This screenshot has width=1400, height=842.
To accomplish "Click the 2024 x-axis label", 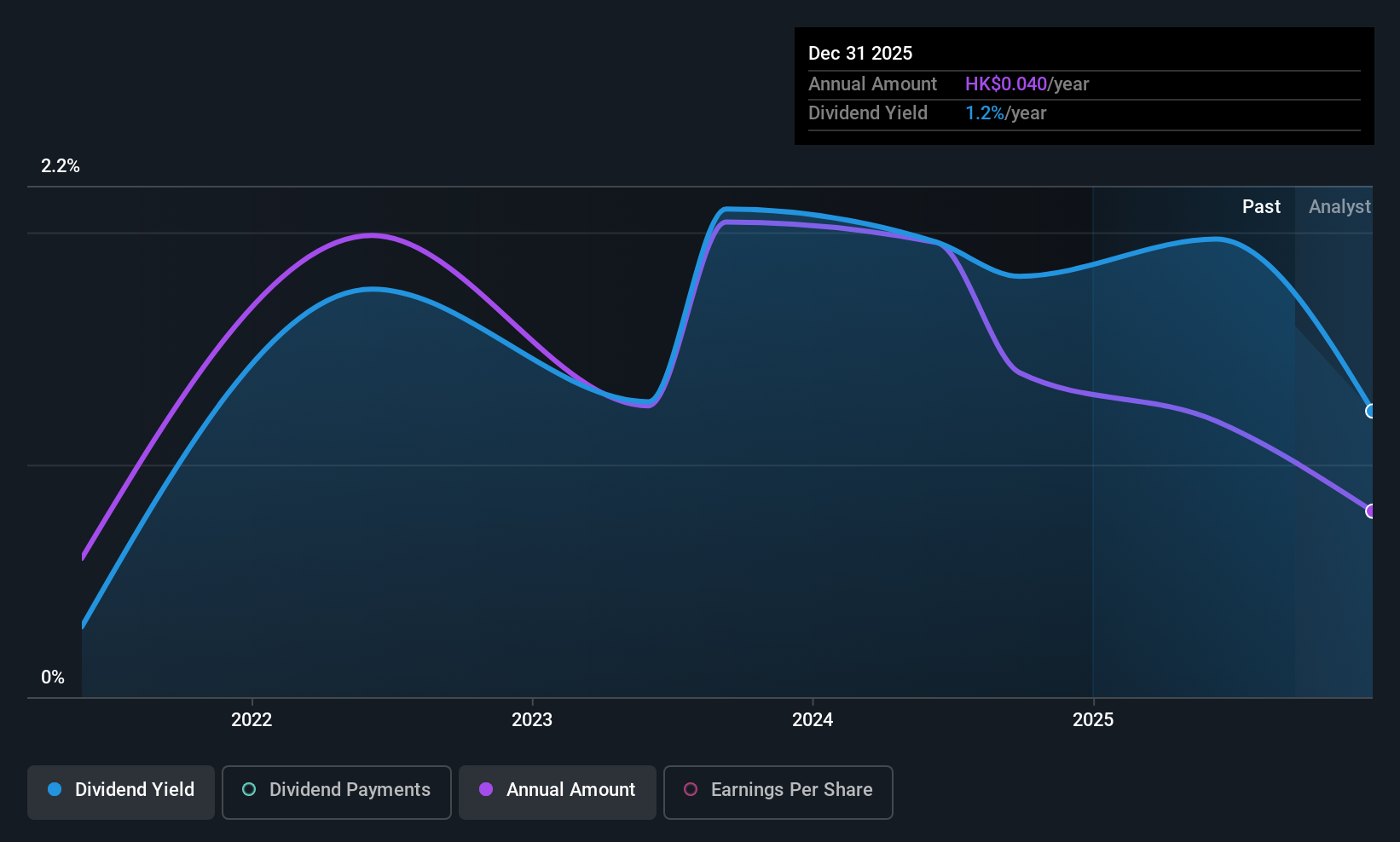I will [813, 719].
